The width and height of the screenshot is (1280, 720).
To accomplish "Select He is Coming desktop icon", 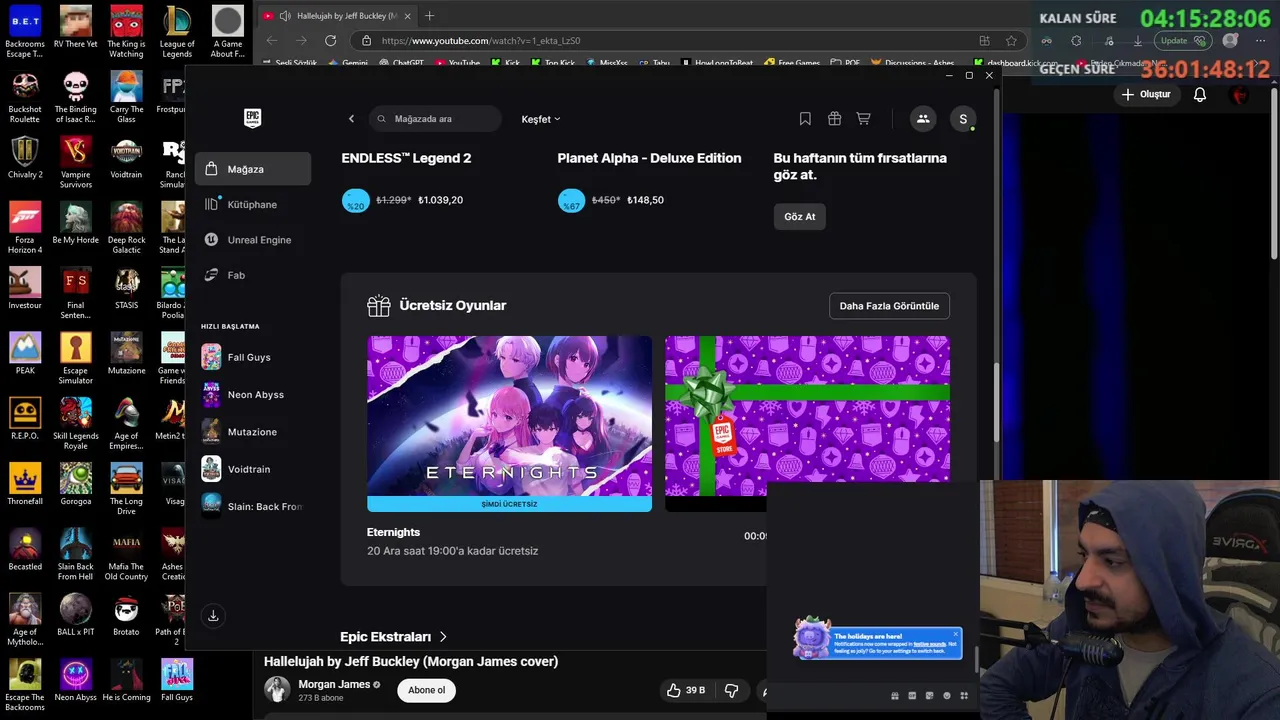I will 126,680.
